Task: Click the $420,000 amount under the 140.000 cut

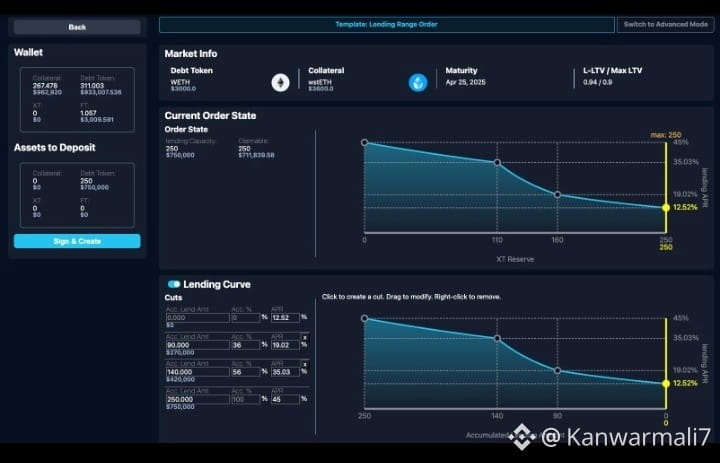Action: 180,379
